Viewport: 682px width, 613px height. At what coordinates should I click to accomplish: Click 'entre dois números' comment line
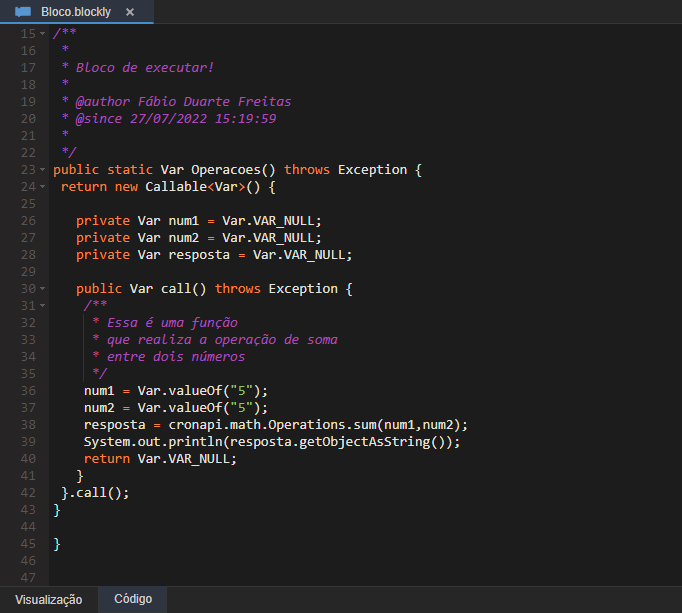click(176, 356)
